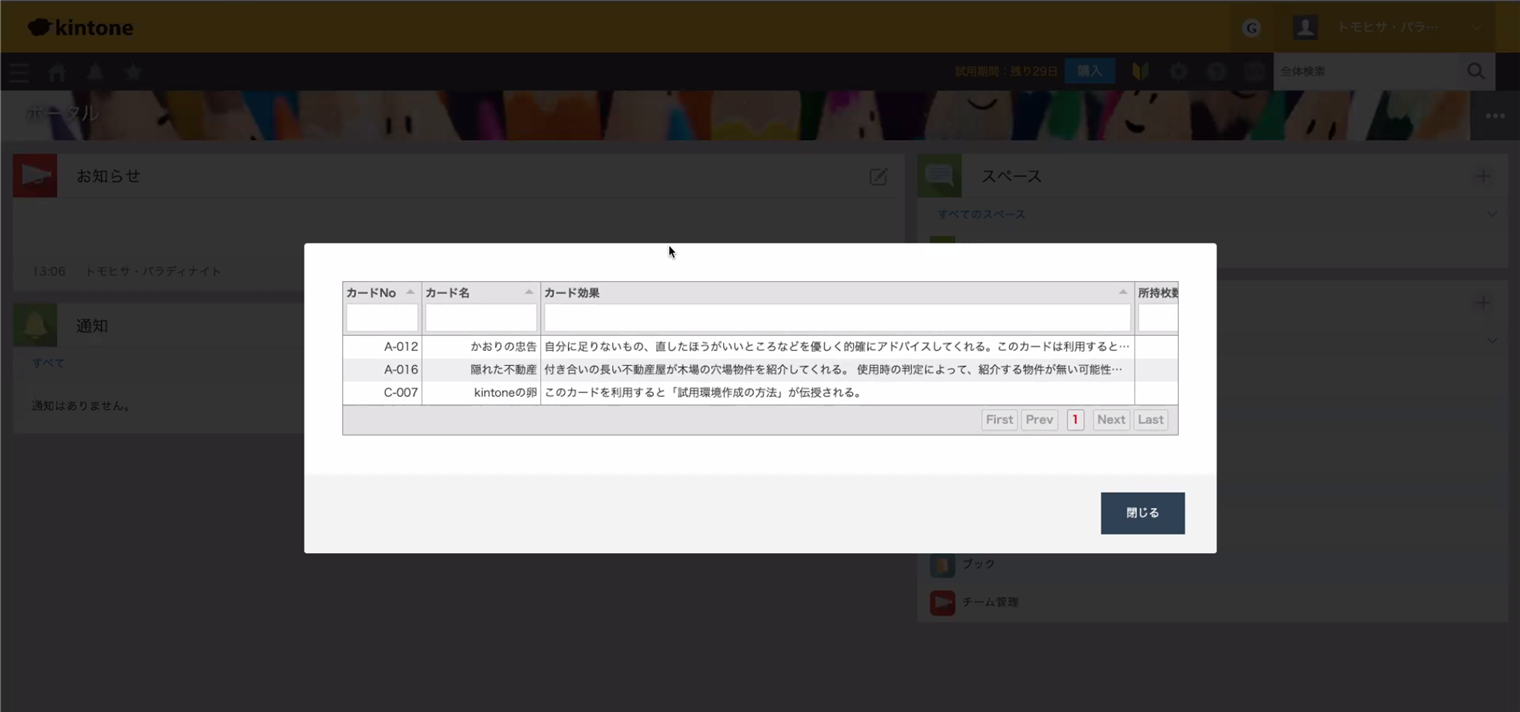Image resolution: width=1520 pixels, height=712 pixels.
Task: Select the C-007 cell
Action: pyautogui.click(x=382, y=393)
